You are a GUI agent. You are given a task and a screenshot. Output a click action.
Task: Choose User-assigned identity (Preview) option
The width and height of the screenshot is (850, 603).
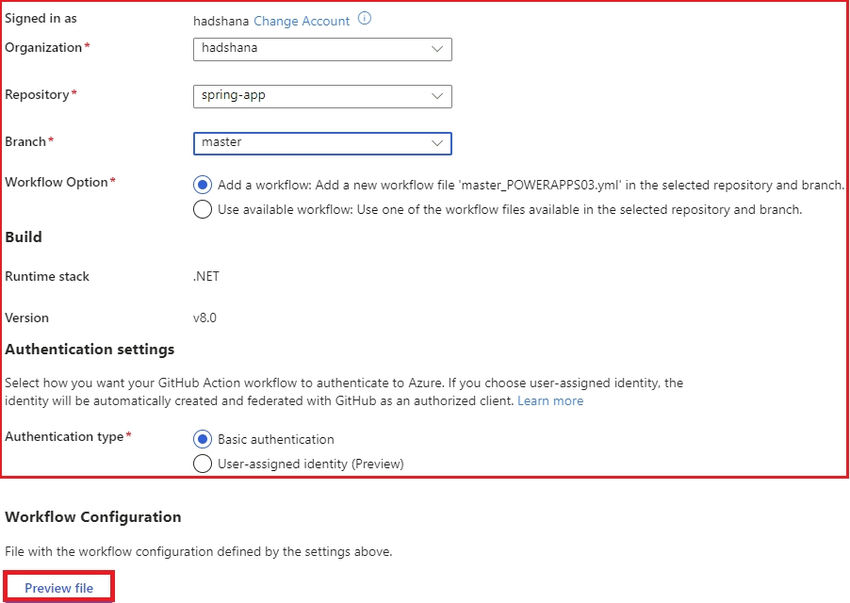[x=202, y=463]
